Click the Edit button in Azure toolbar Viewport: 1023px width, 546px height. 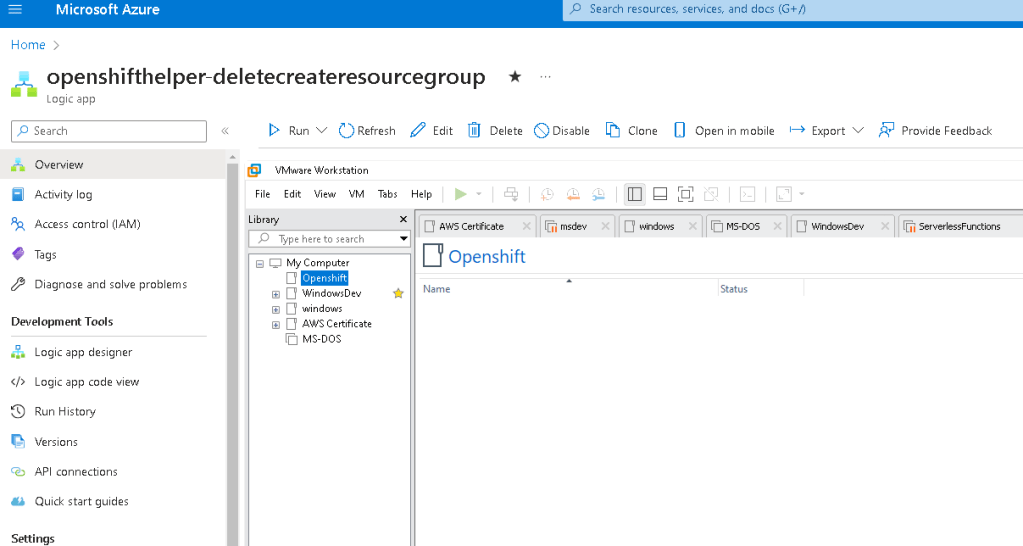point(431,130)
